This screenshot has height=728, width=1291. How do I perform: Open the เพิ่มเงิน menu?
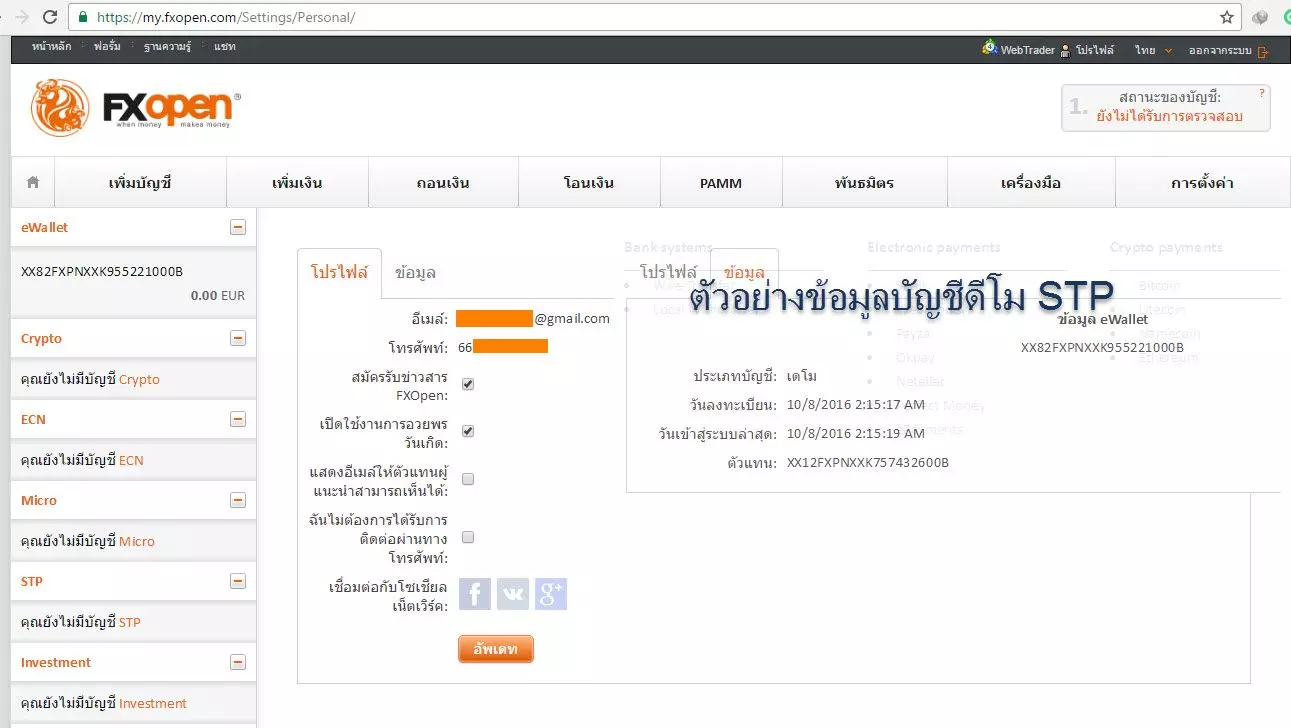pos(297,183)
